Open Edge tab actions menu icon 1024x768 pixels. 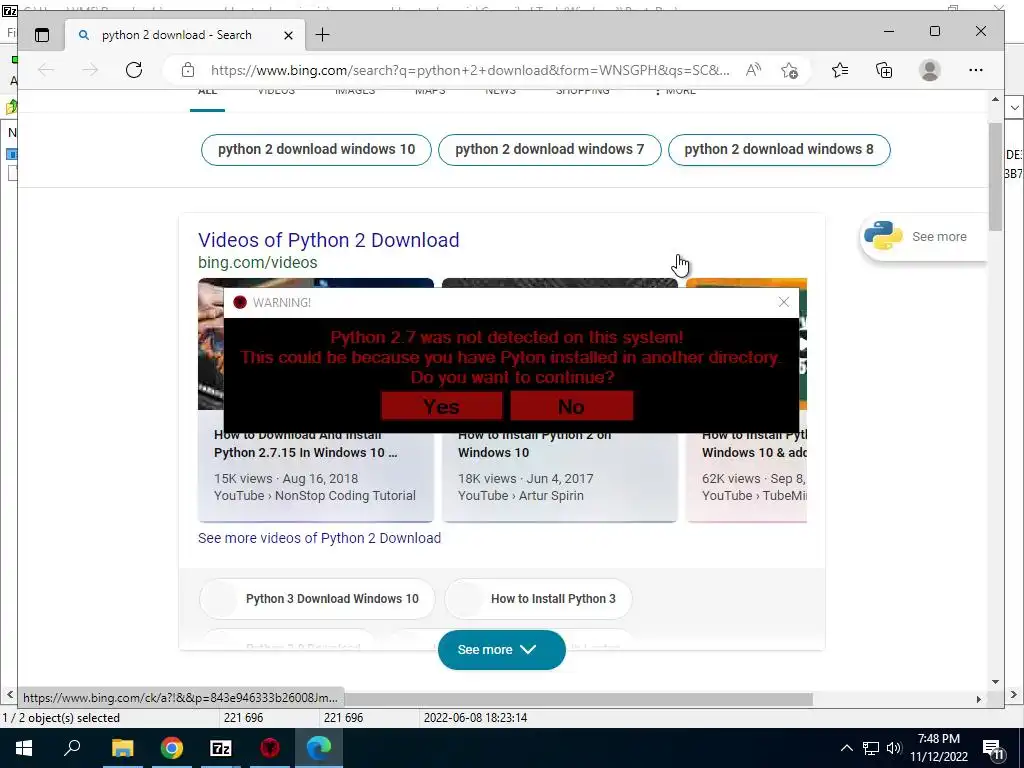42,35
